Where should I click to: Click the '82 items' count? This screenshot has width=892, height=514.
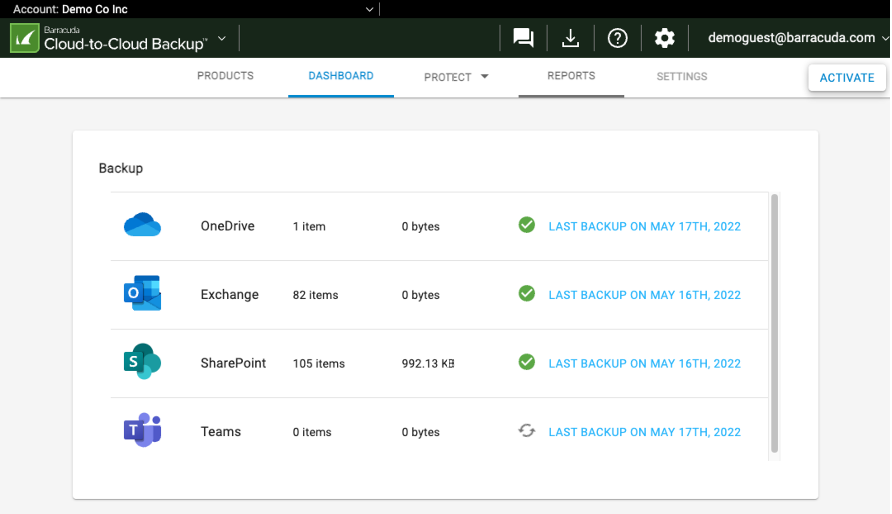pyautogui.click(x=315, y=295)
